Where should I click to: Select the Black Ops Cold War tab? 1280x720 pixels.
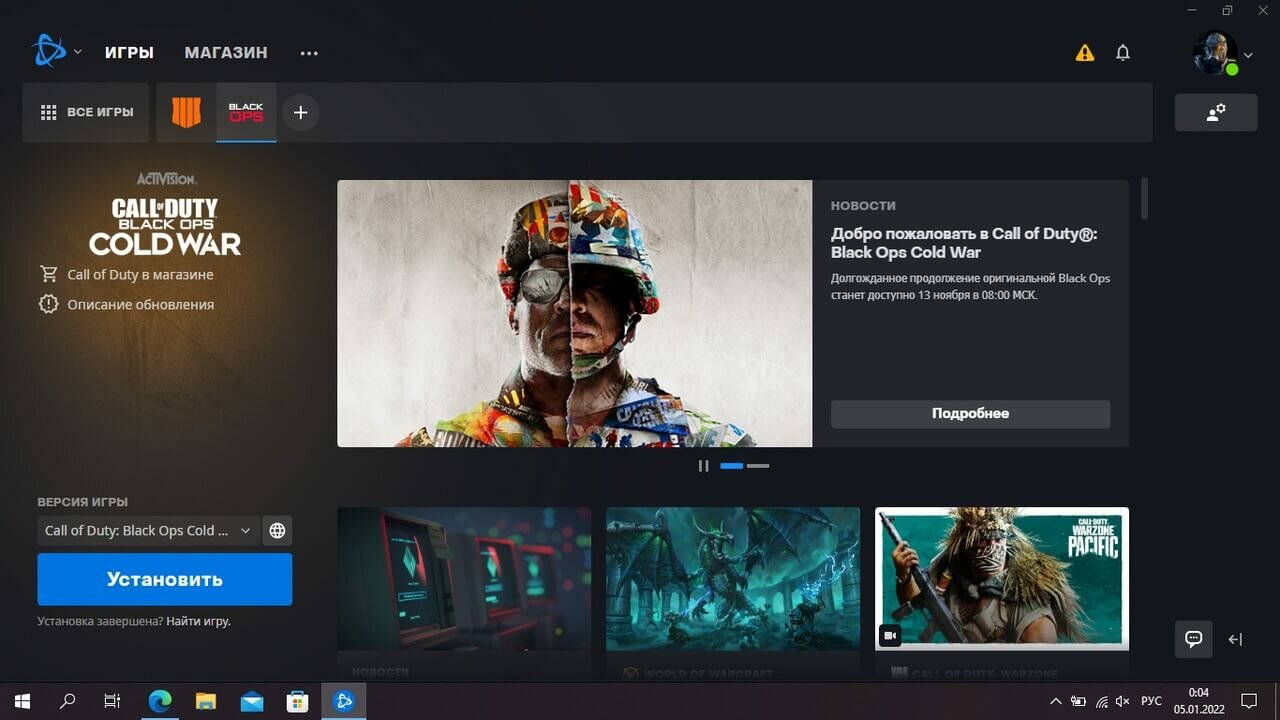pyautogui.click(x=246, y=112)
